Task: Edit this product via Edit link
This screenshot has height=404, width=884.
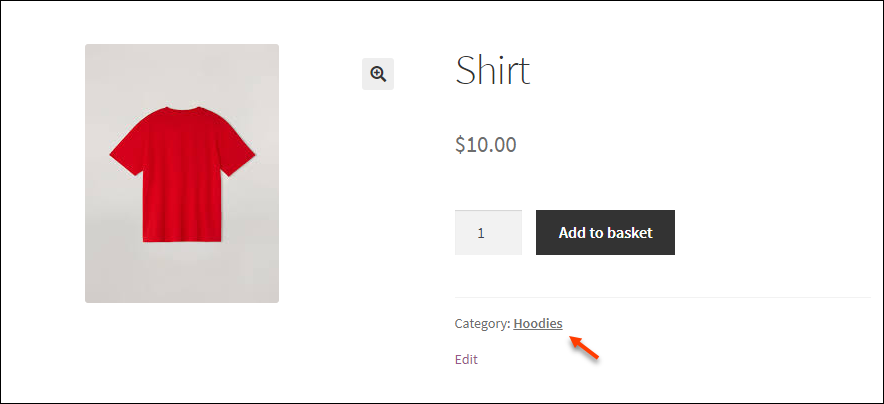Action: tap(466, 359)
